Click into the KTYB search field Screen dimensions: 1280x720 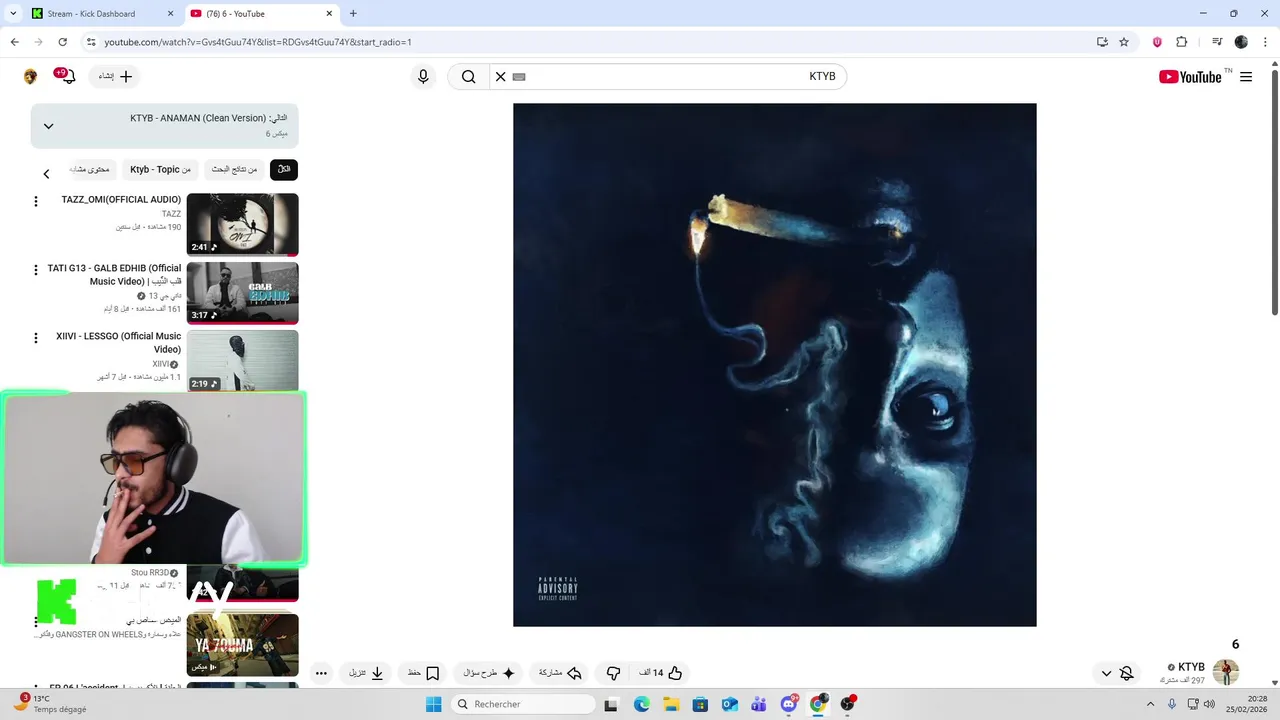tap(670, 77)
